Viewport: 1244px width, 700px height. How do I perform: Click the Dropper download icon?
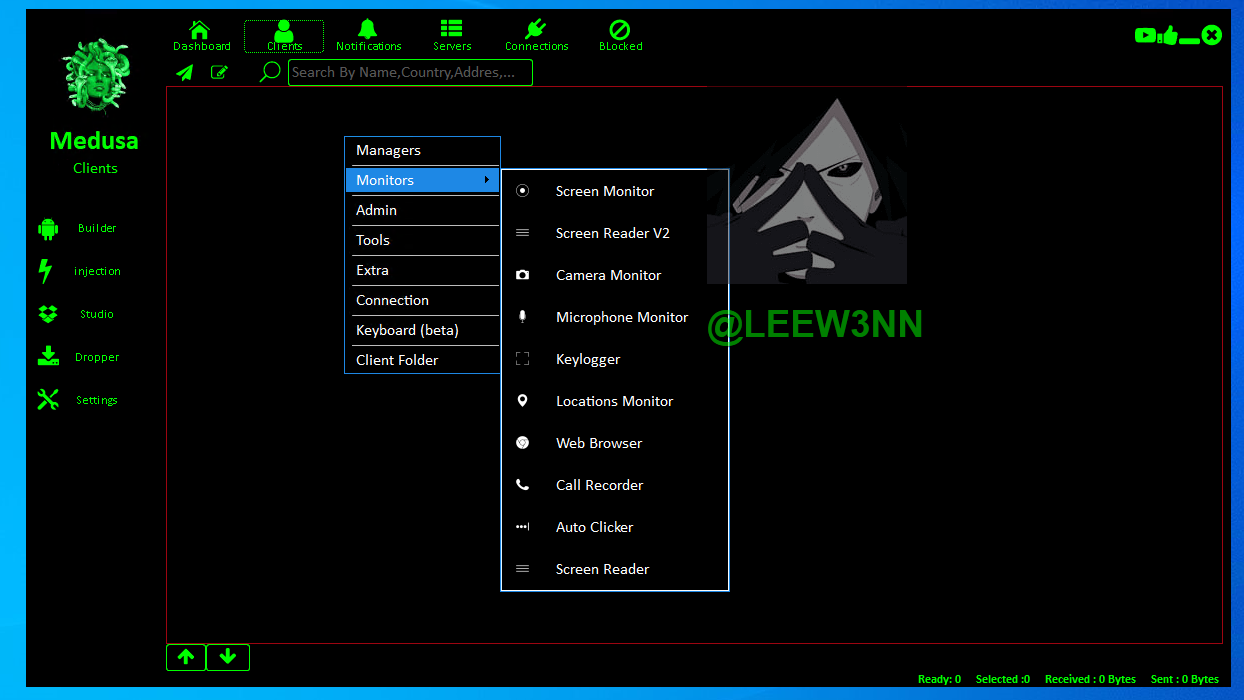[x=48, y=356]
